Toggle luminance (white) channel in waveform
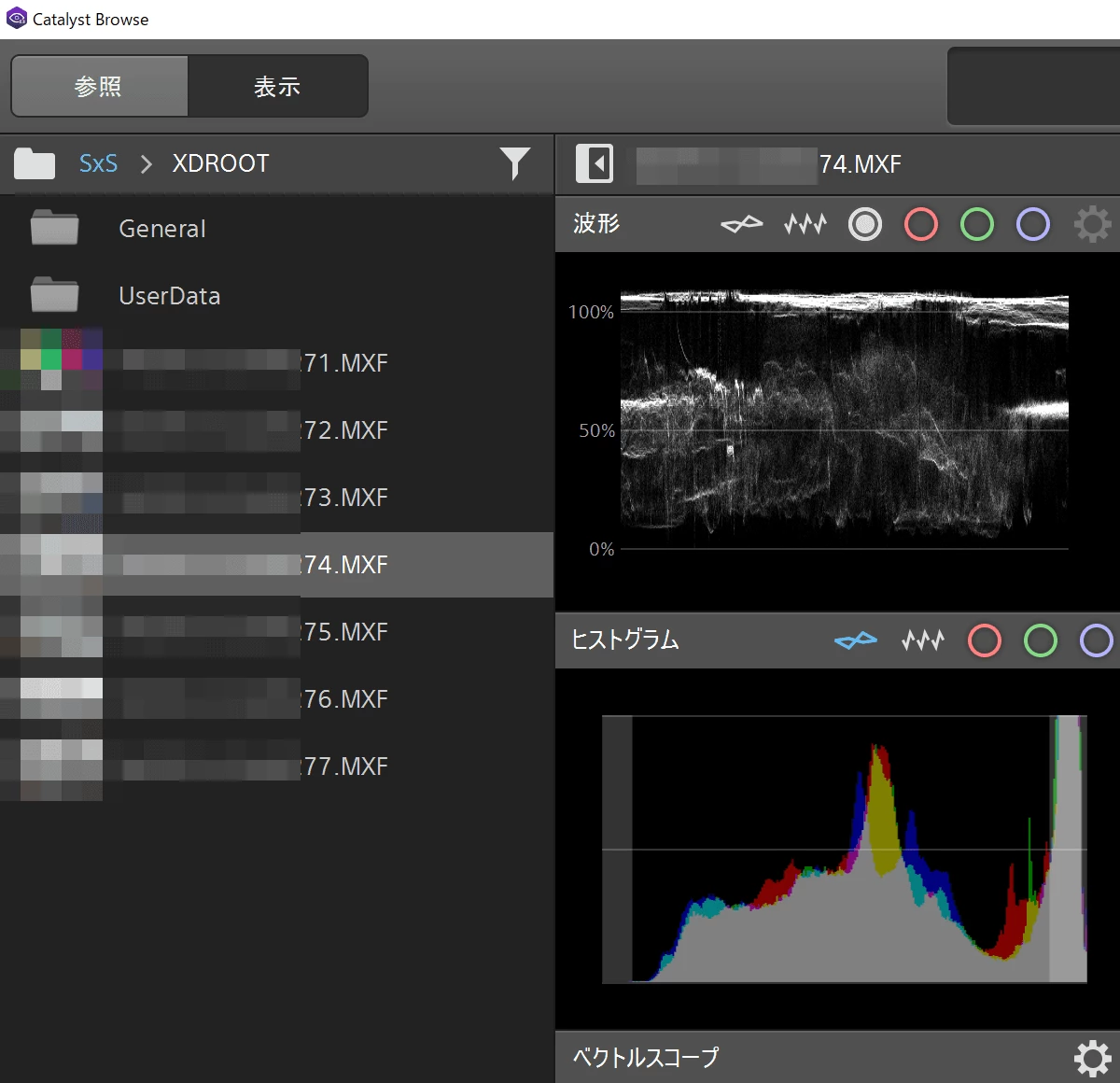The width and height of the screenshot is (1120, 1083). coord(865,224)
